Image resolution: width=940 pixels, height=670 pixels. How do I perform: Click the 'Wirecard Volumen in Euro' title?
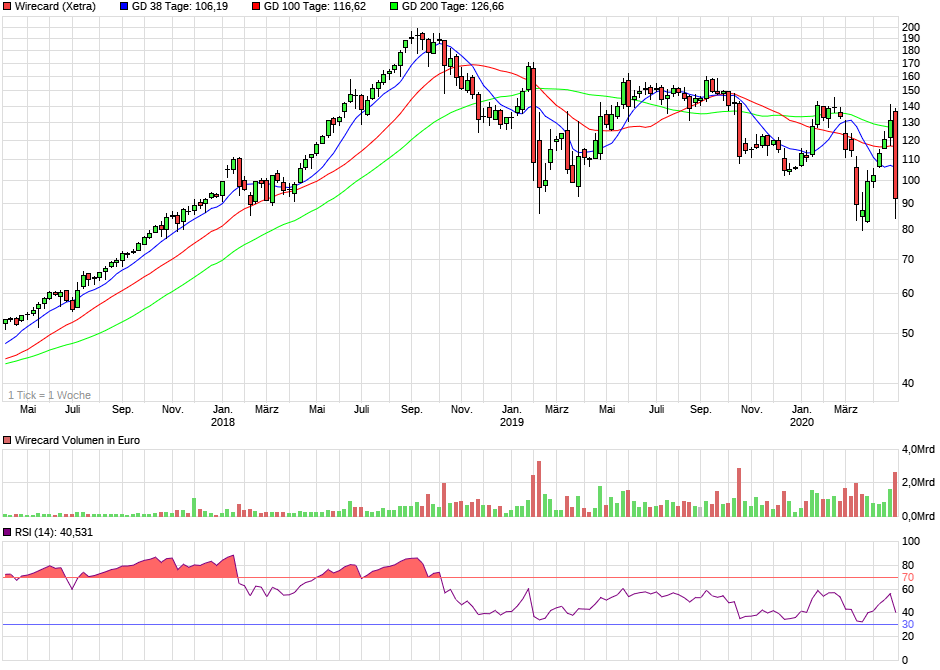77,440
